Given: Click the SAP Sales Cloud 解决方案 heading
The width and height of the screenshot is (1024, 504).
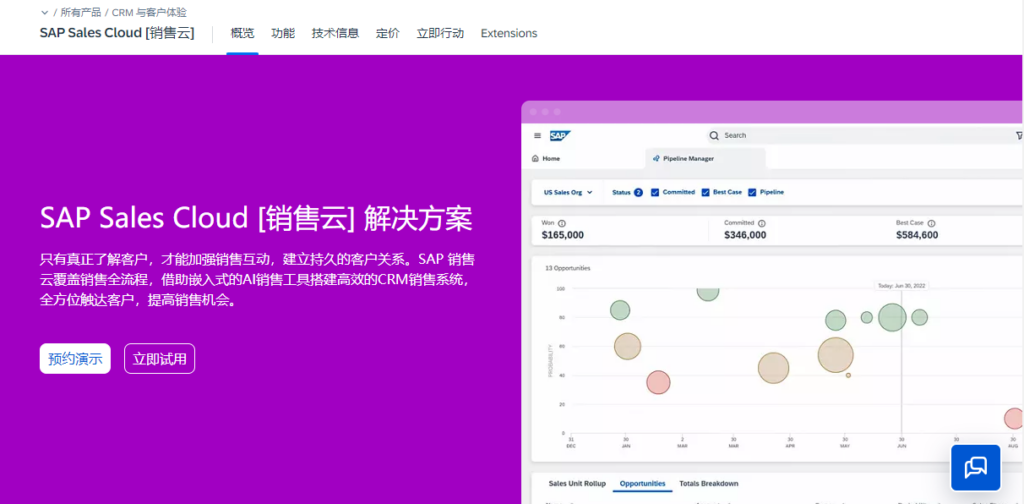Looking at the screenshot, I should [256, 219].
